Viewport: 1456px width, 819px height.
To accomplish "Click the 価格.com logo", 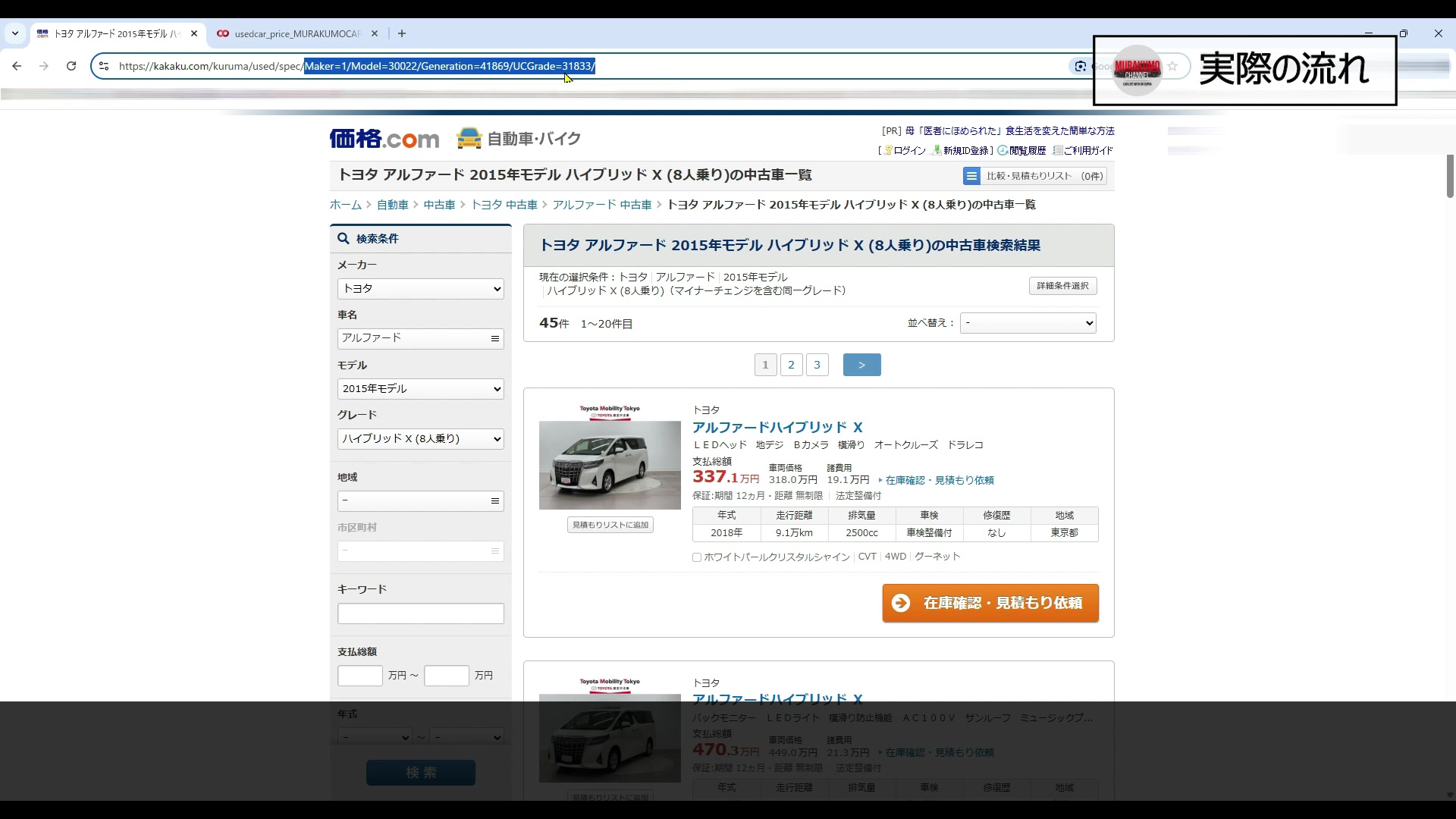I will 384,139.
